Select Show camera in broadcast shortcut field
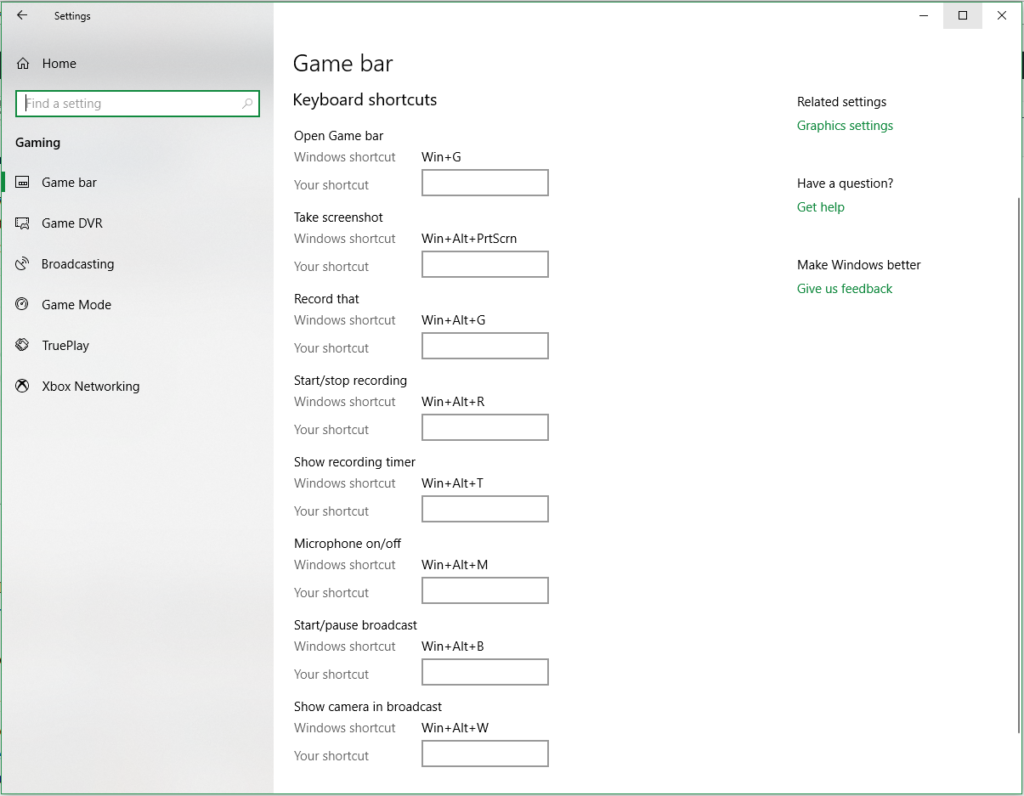 tap(485, 754)
